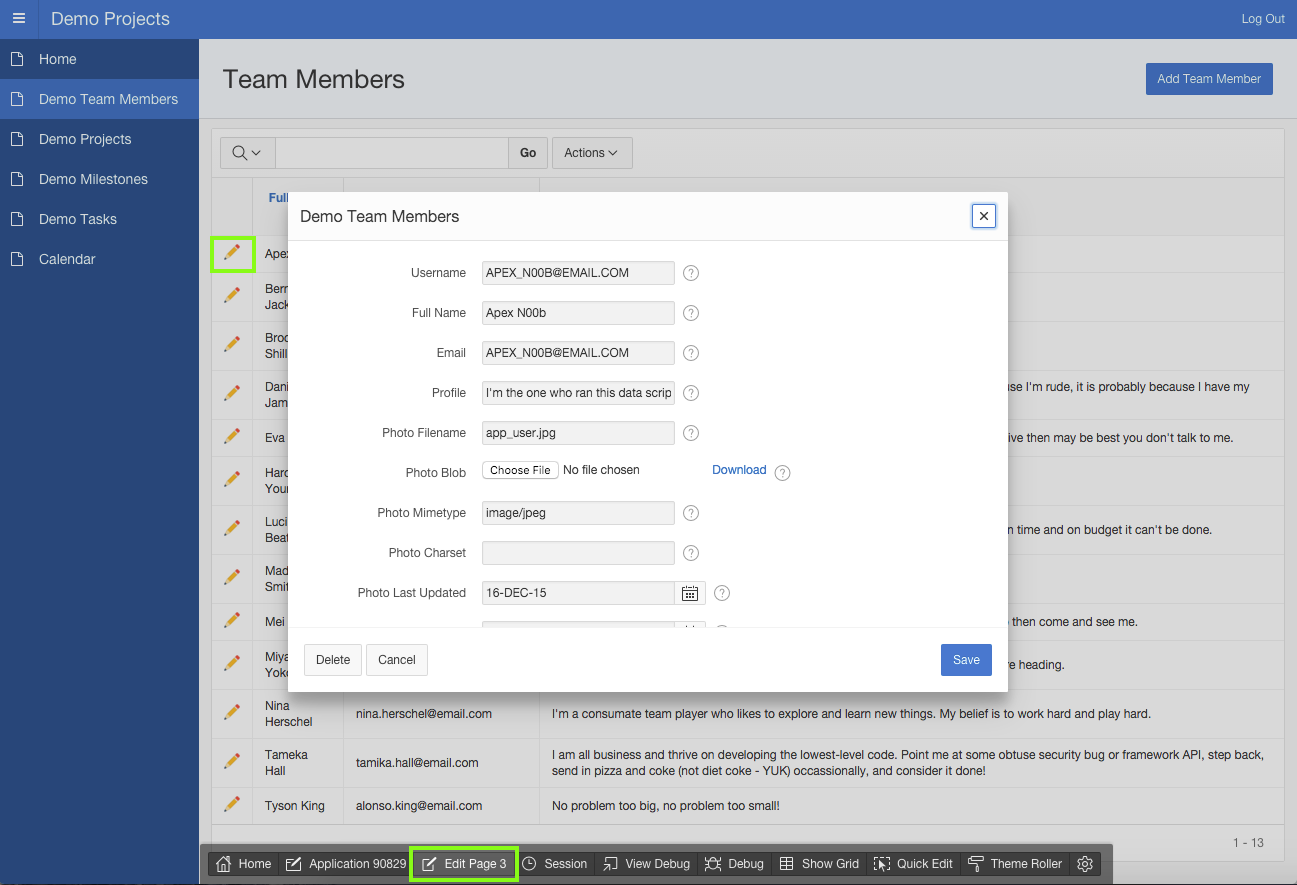Open the Calendar page from sidebar
1297x885 pixels.
pos(99,259)
